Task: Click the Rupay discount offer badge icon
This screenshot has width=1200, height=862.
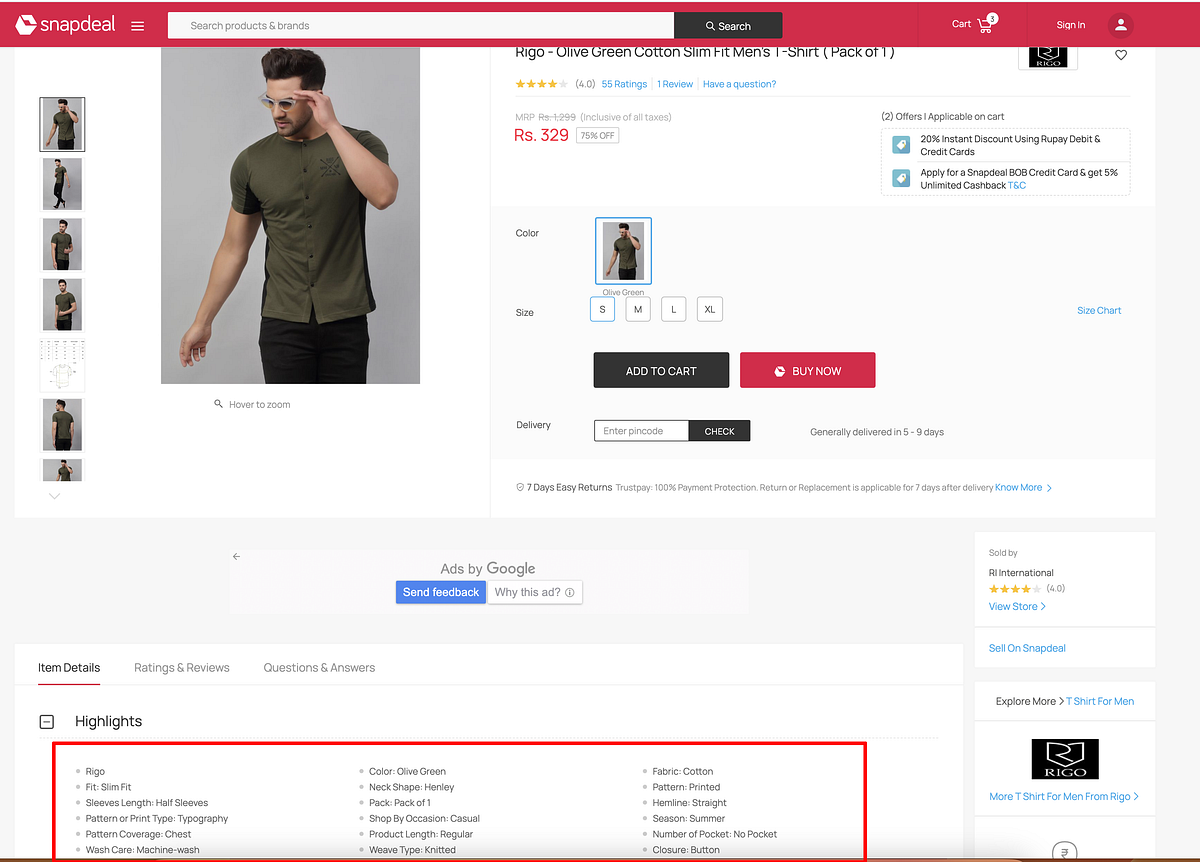Action: 900,144
